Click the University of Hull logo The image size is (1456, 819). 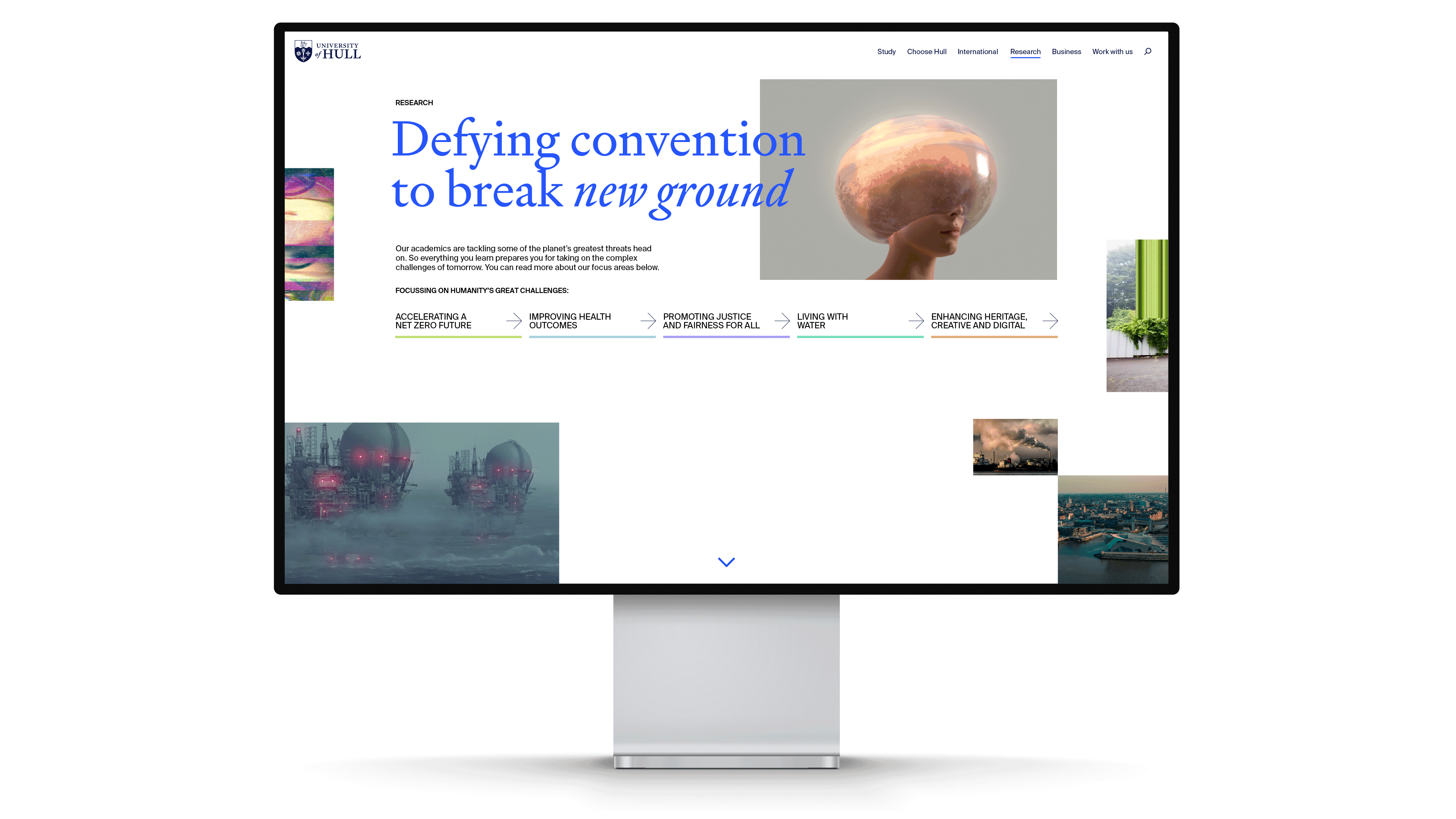click(327, 51)
